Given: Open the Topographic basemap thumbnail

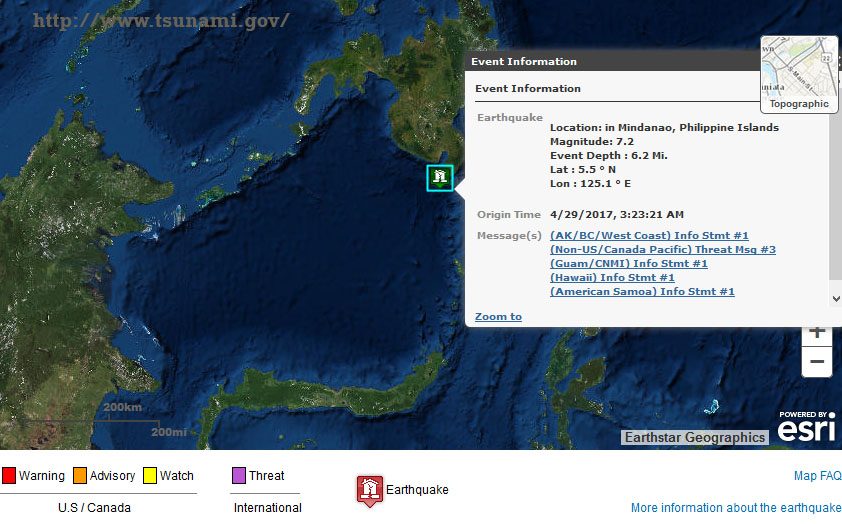Looking at the screenshot, I should pyautogui.click(x=799, y=74).
